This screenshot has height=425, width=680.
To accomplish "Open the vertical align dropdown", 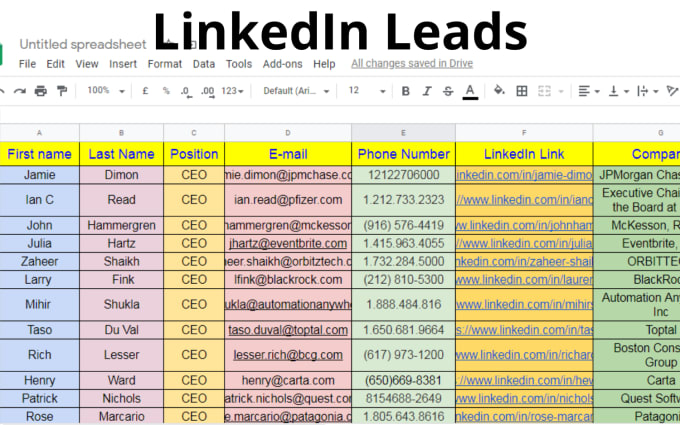I will click(x=619, y=91).
